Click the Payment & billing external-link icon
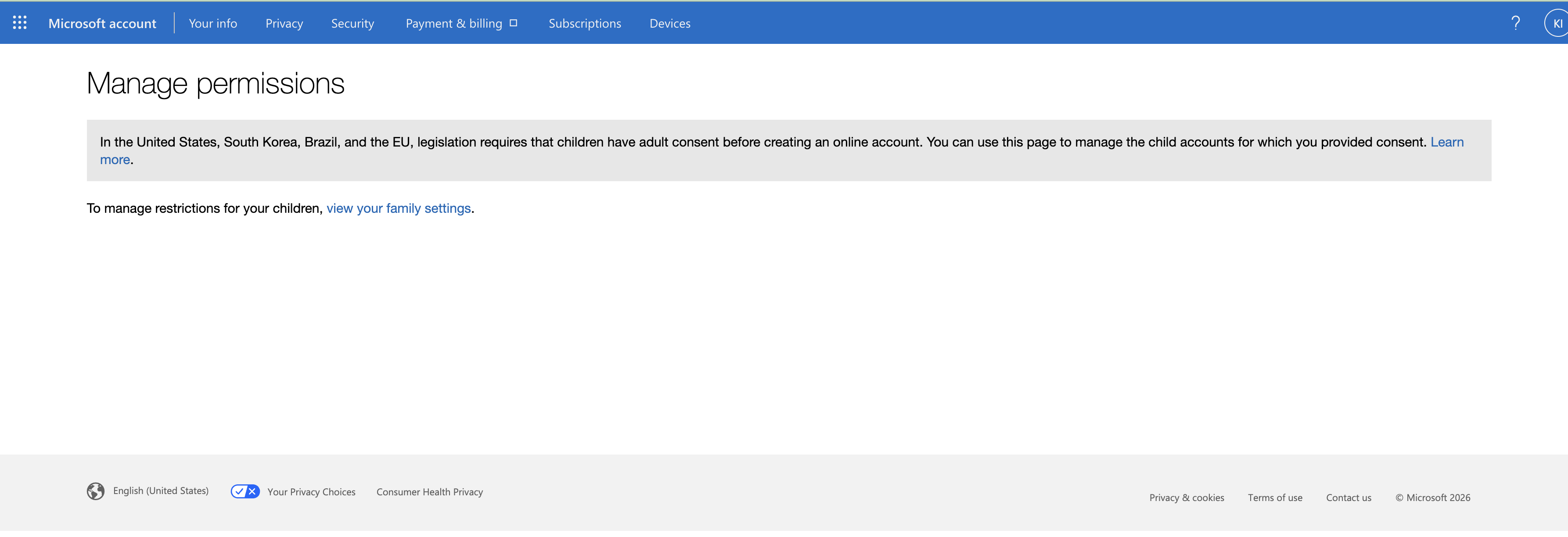The image size is (1568, 537). (513, 23)
